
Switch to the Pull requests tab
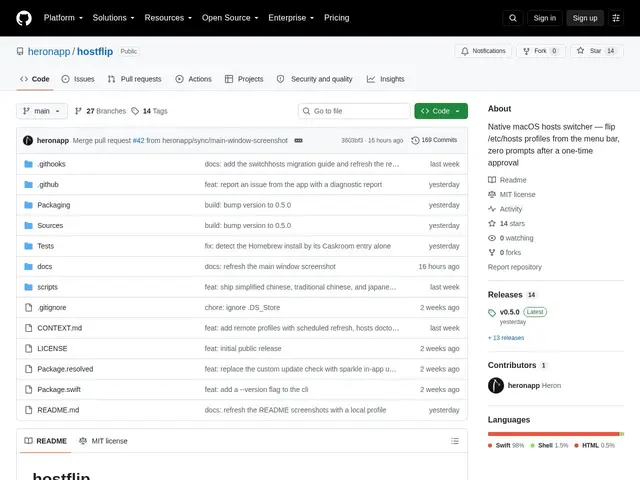[x=135, y=79]
